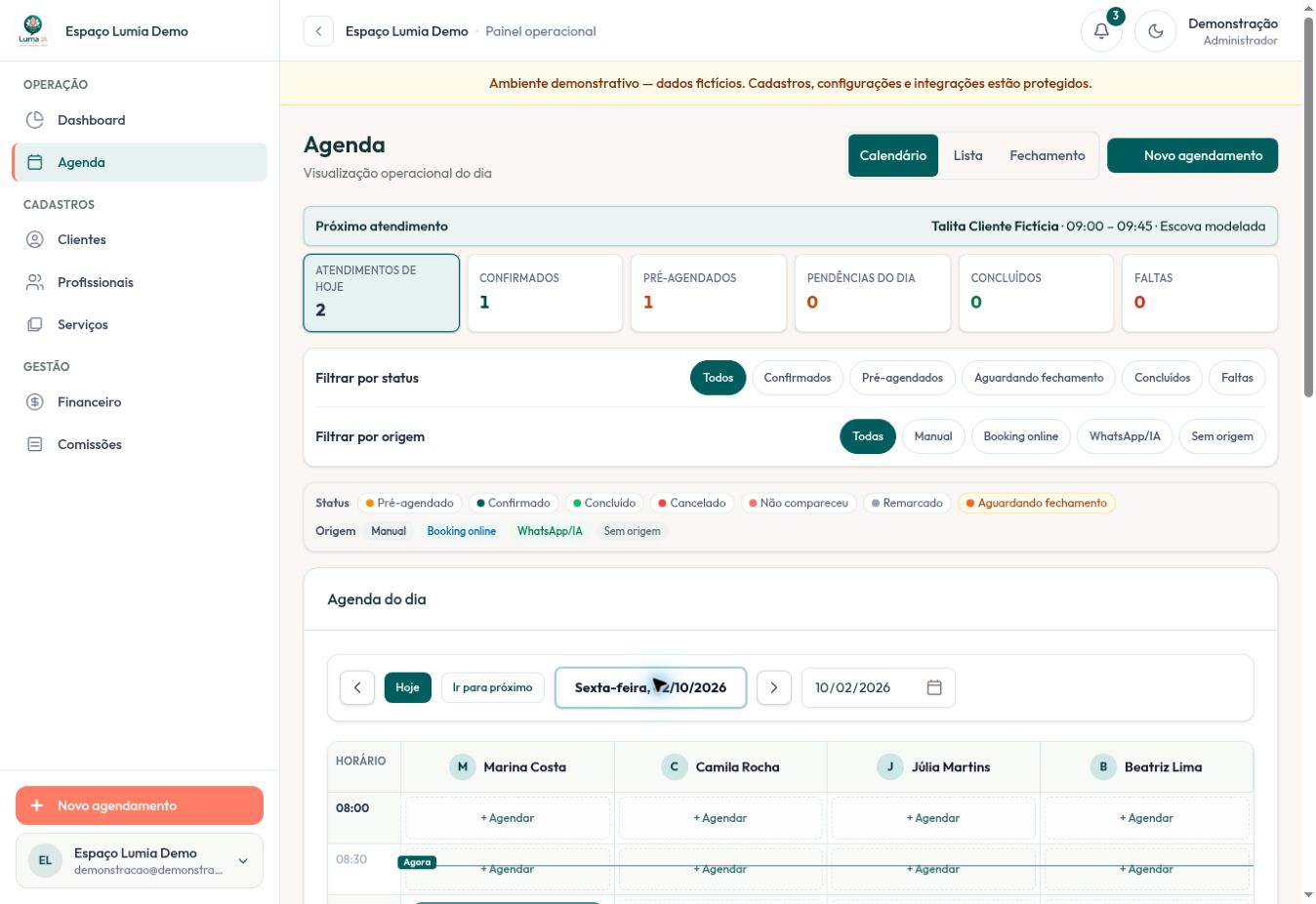Viewport: 1316px width, 904px height.
Task: Click the Dashboard pie chart icon
Action: pyautogui.click(x=35, y=120)
